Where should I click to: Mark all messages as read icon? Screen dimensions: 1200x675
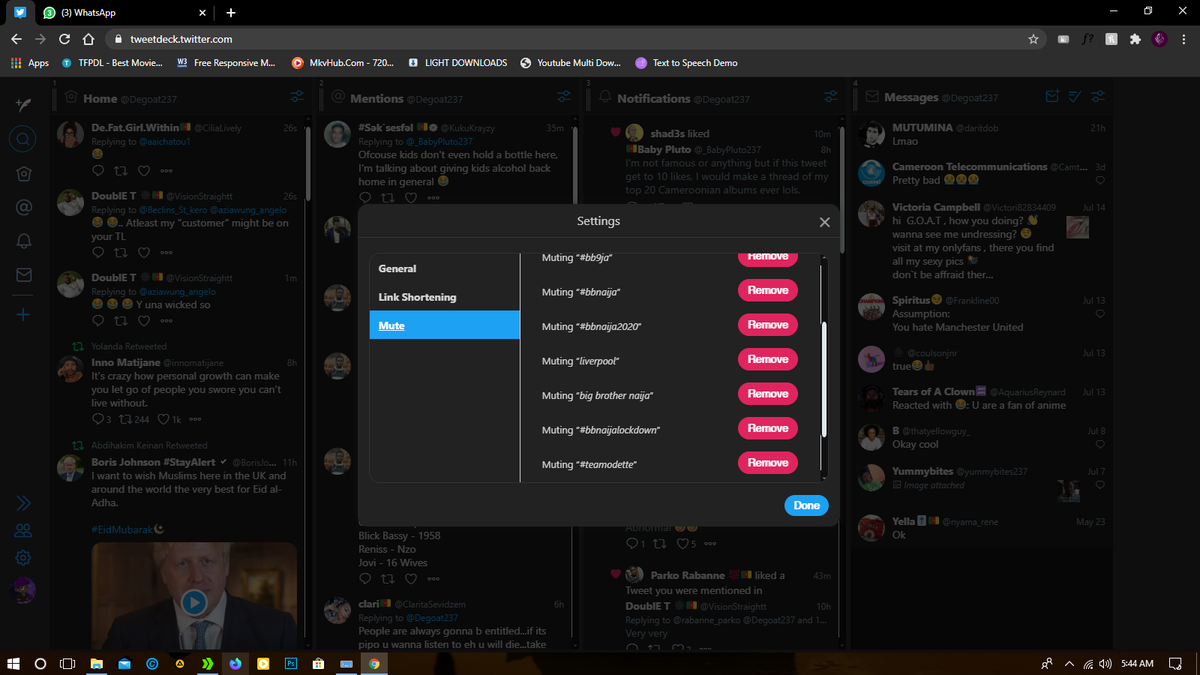tap(1075, 97)
